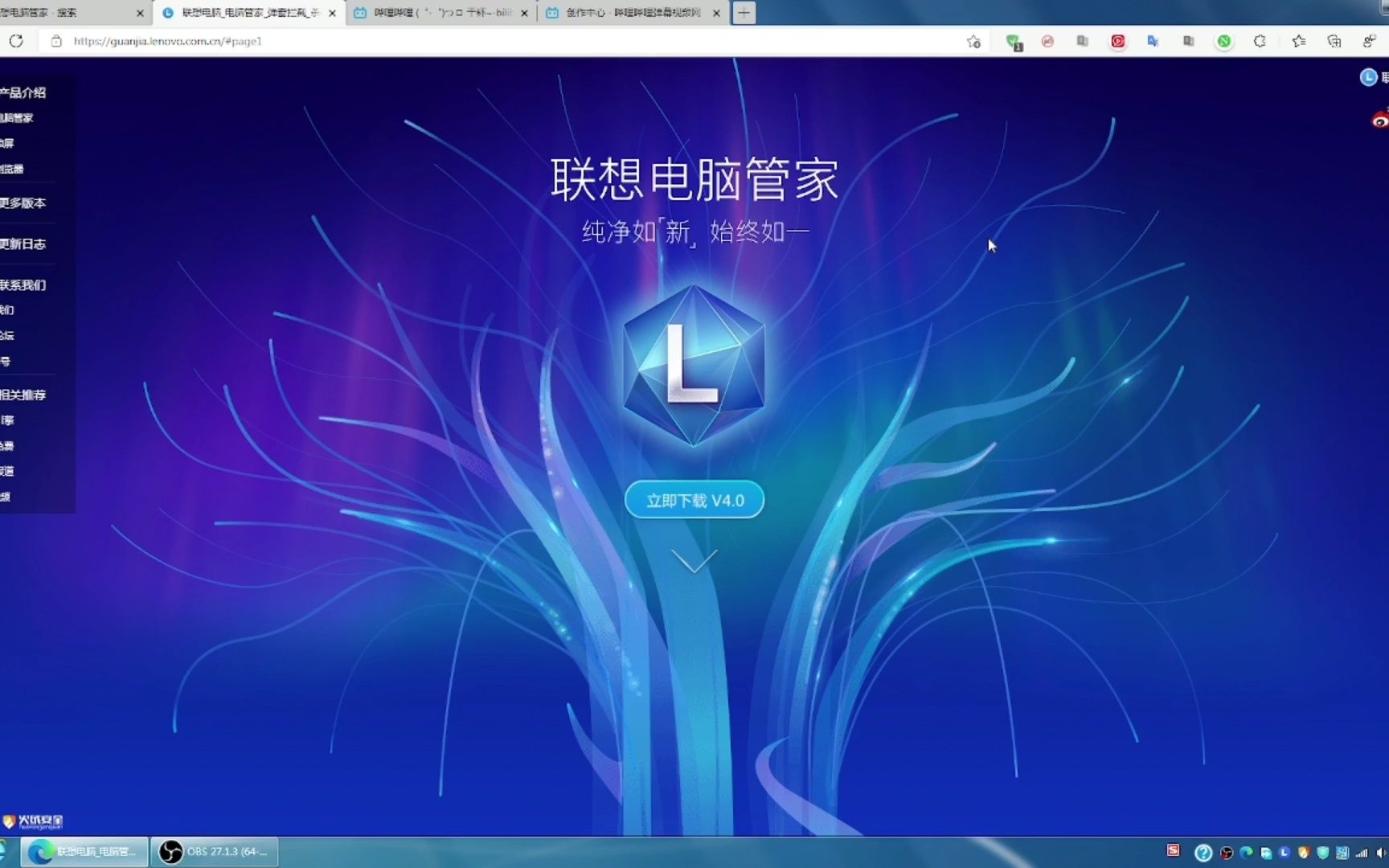Click the OBS tray icon
Image resolution: width=1389 pixels, height=868 pixels.
point(1227,853)
